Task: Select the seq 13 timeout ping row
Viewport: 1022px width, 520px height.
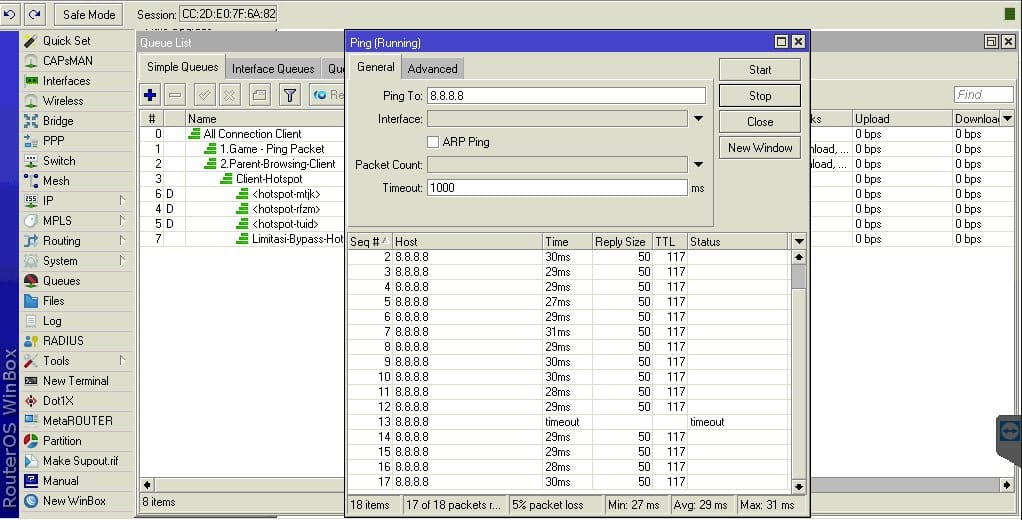Action: [568, 422]
